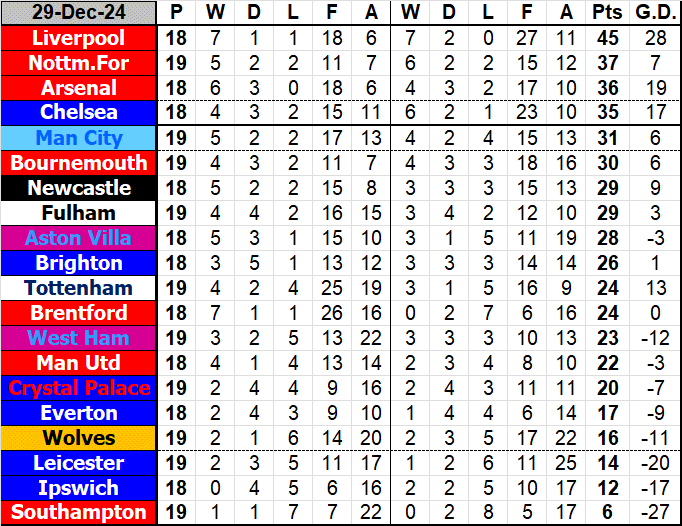682x526 pixels.
Task: Select the Nottm.For team cell
Action: tap(79, 63)
